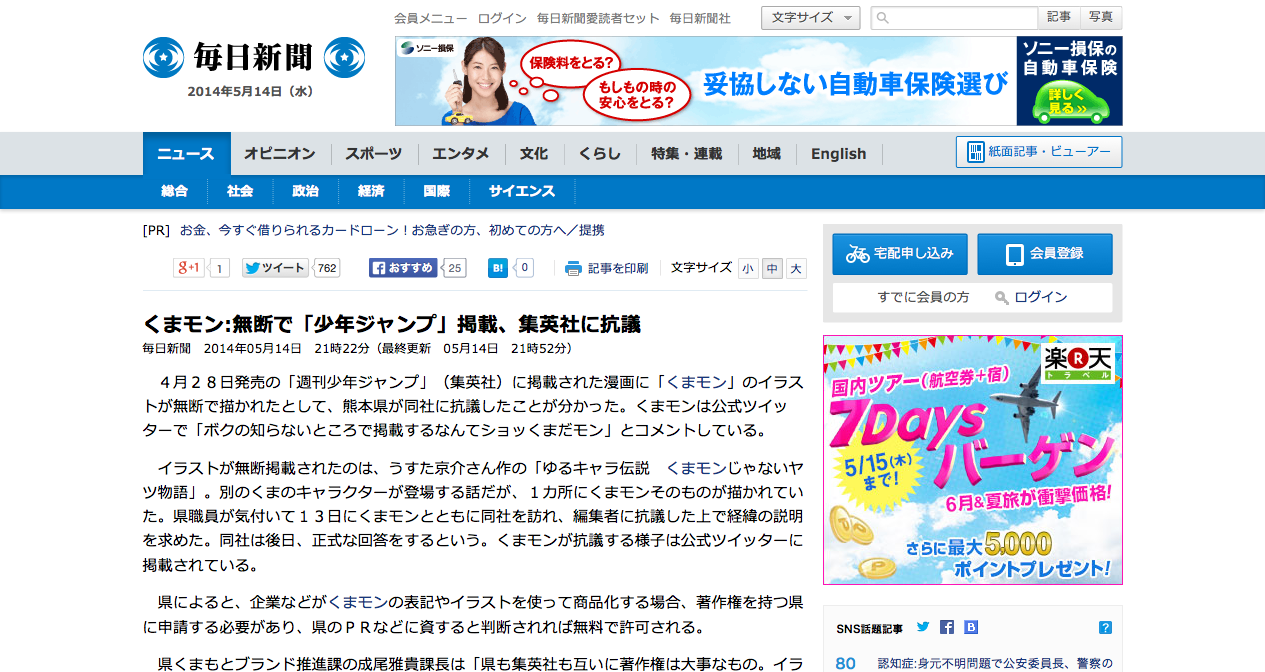The height and width of the screenshot is (672, 1265).
Task: Open the English tab
Action: point(839,153)
